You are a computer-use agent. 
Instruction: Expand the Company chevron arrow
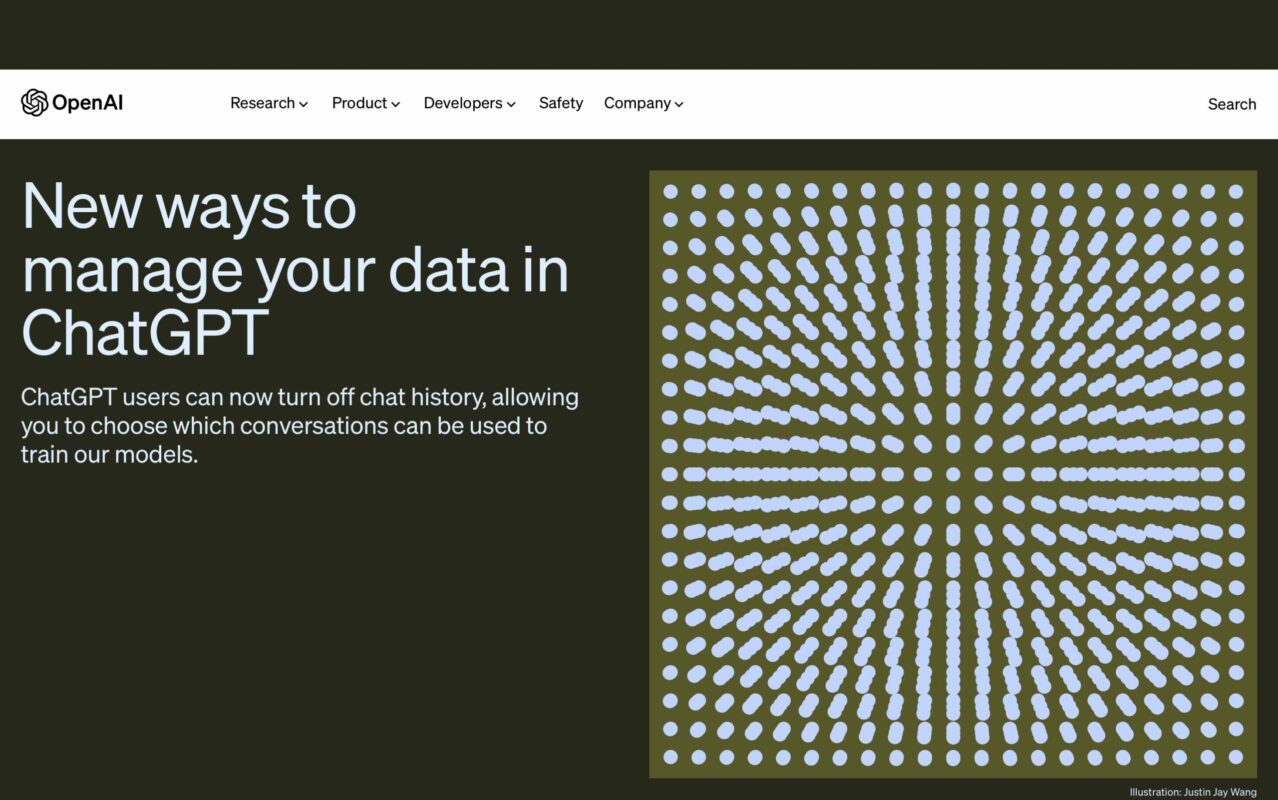pyautogui.click(x=679, y=104)
